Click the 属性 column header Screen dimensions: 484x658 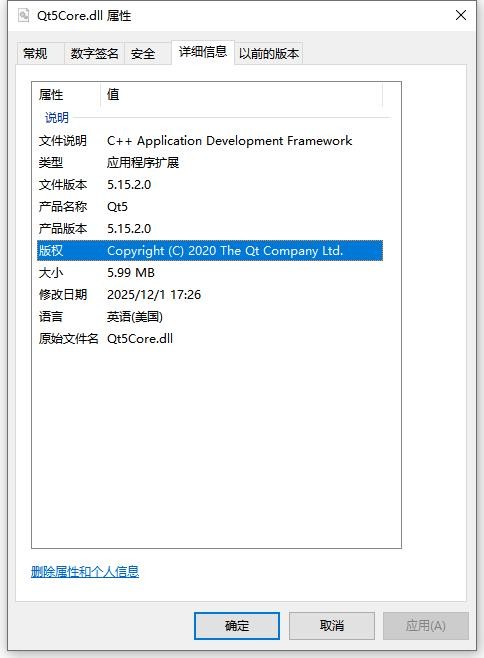[x=51, y=95]
